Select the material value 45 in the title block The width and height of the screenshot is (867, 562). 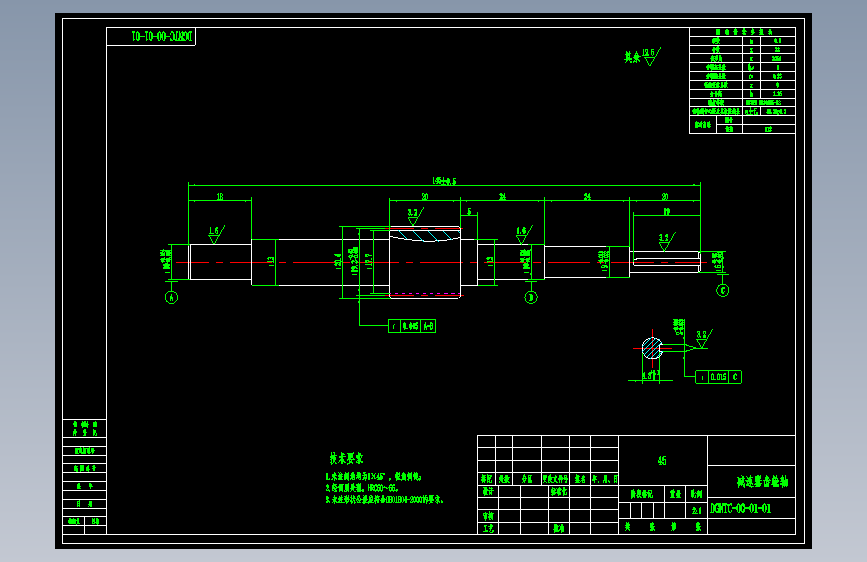tap(662, 461)
